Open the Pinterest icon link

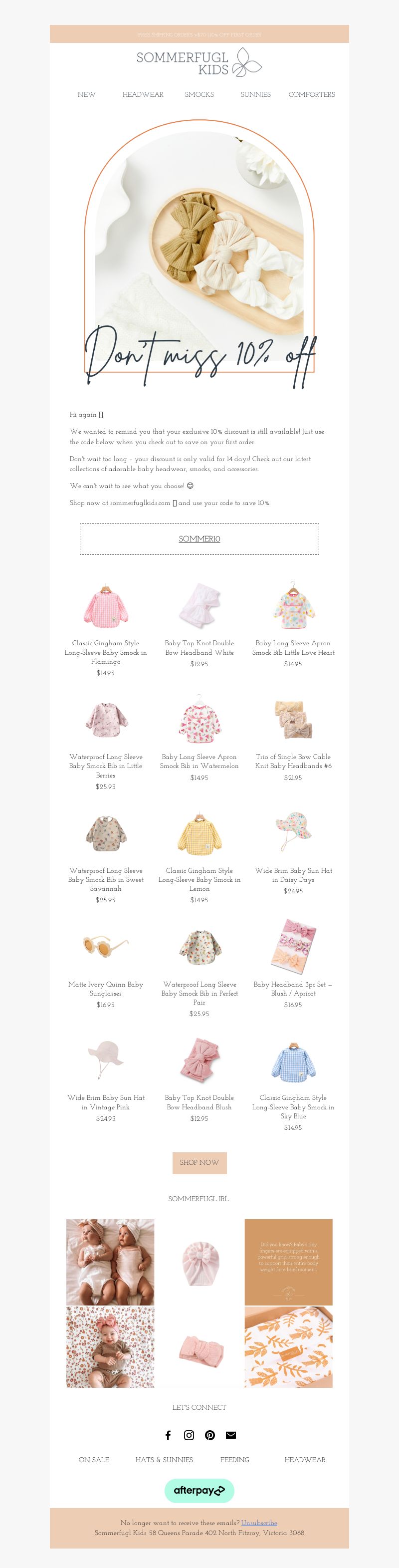click(x=210, y=1435)
